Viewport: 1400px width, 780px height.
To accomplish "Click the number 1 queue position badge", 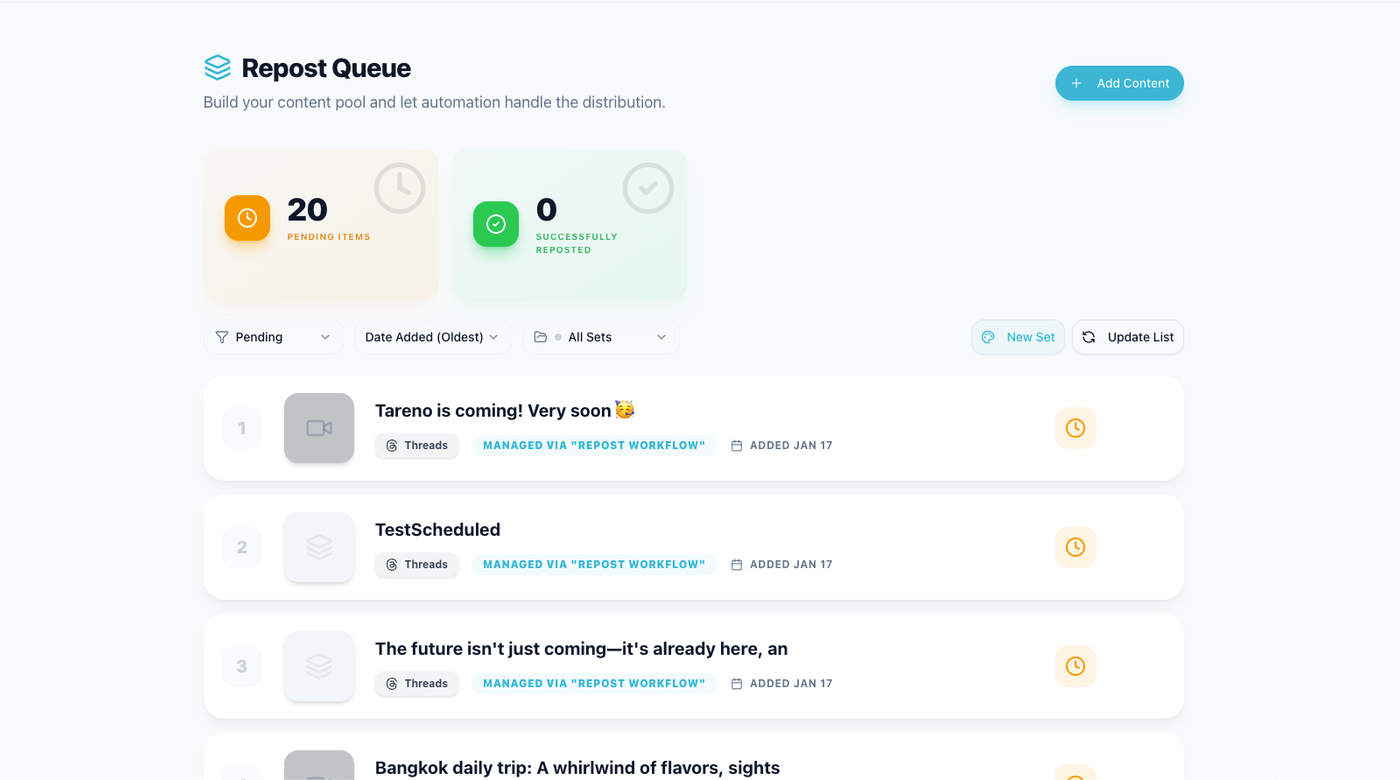I will (242, 428).
